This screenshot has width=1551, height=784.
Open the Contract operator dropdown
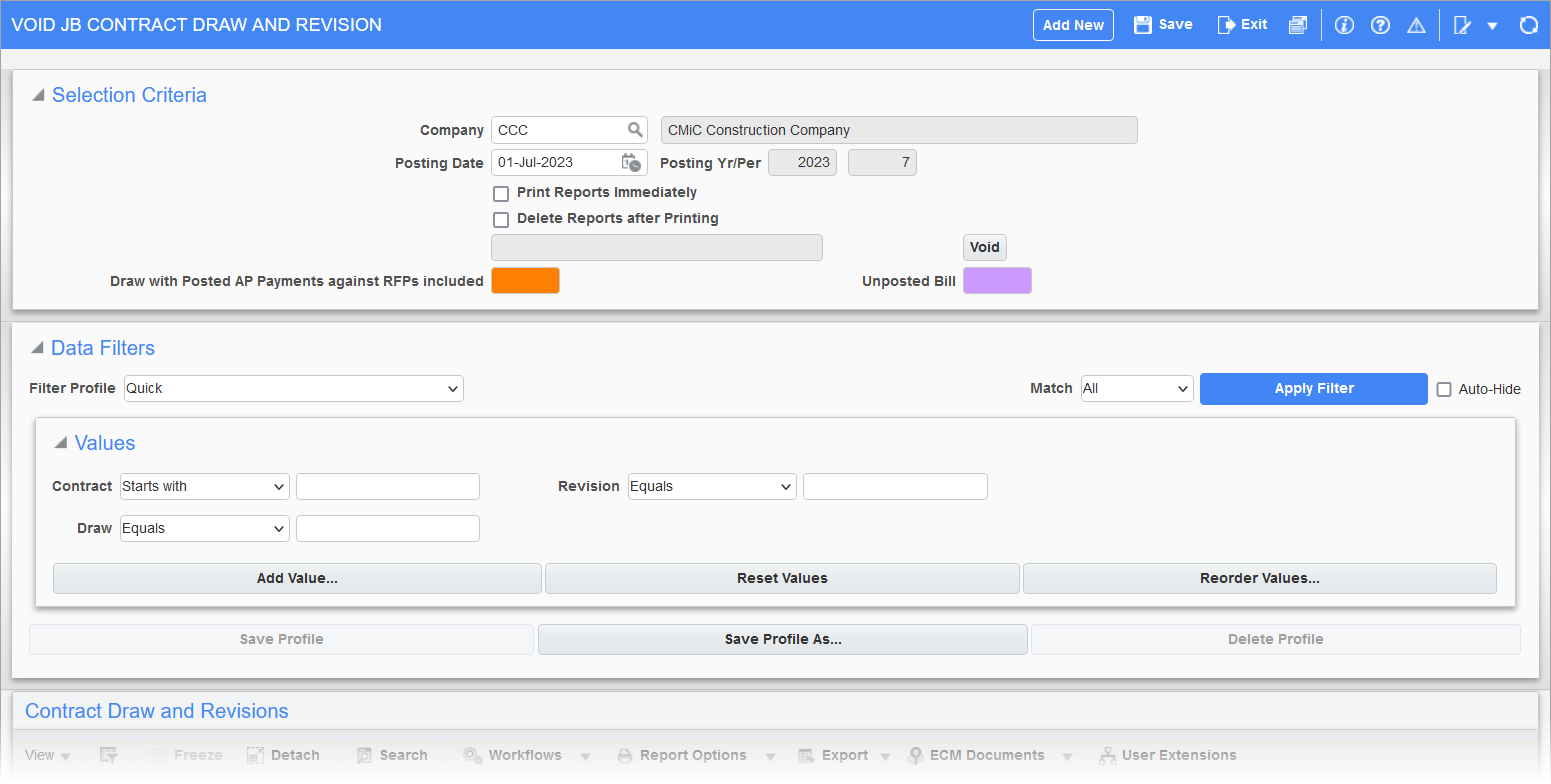coord(205,486)
